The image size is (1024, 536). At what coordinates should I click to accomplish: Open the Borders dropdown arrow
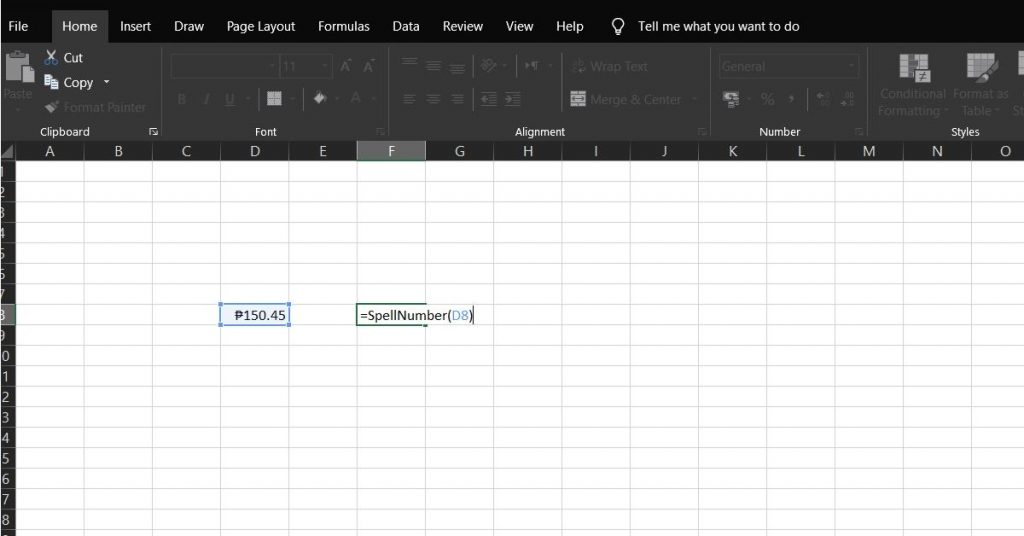[293, 99]
